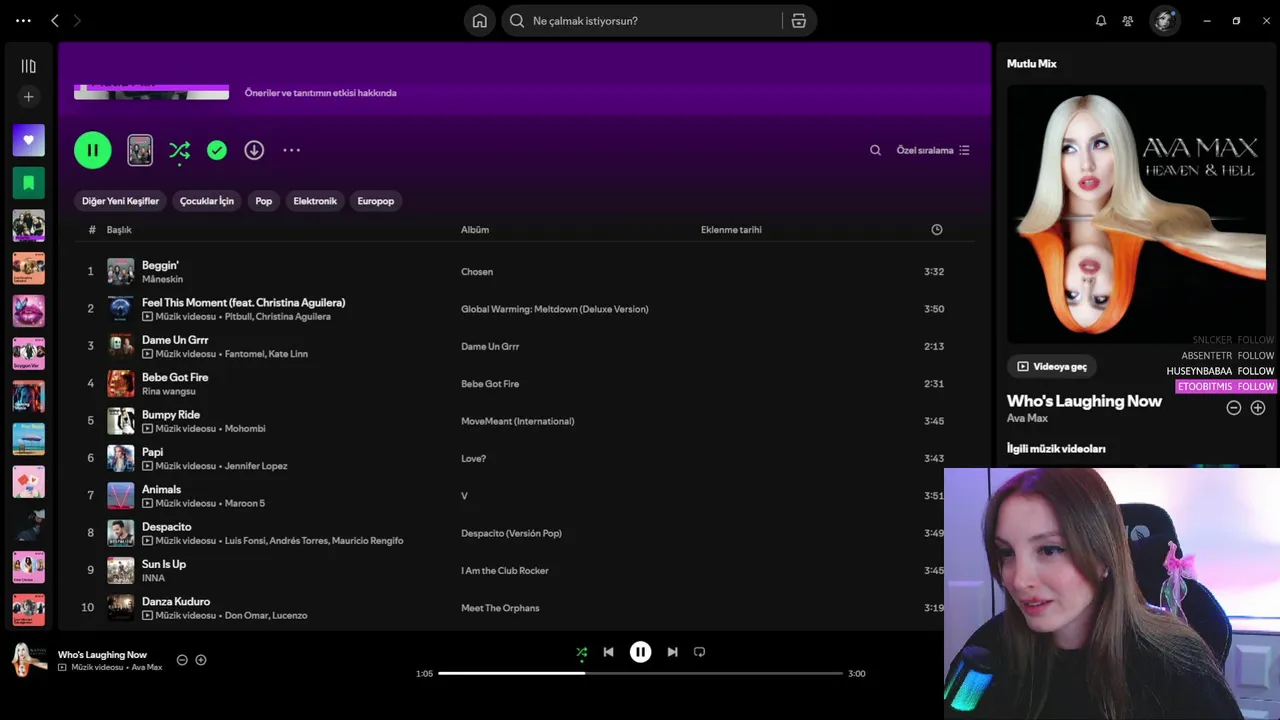Open the Özel sıralama sort dropdown

(x=933, y=150)
